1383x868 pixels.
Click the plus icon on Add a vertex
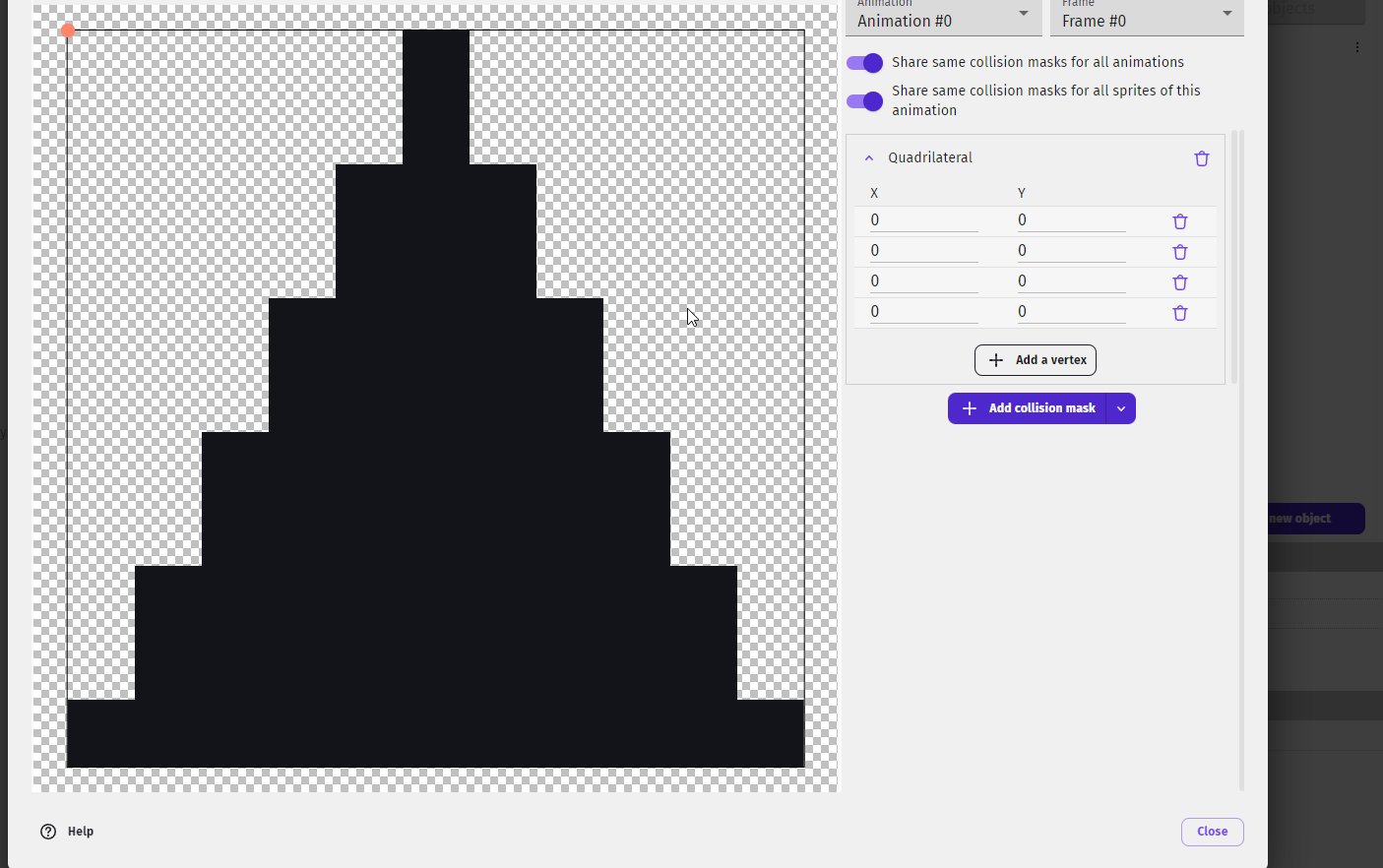point(997,359)
